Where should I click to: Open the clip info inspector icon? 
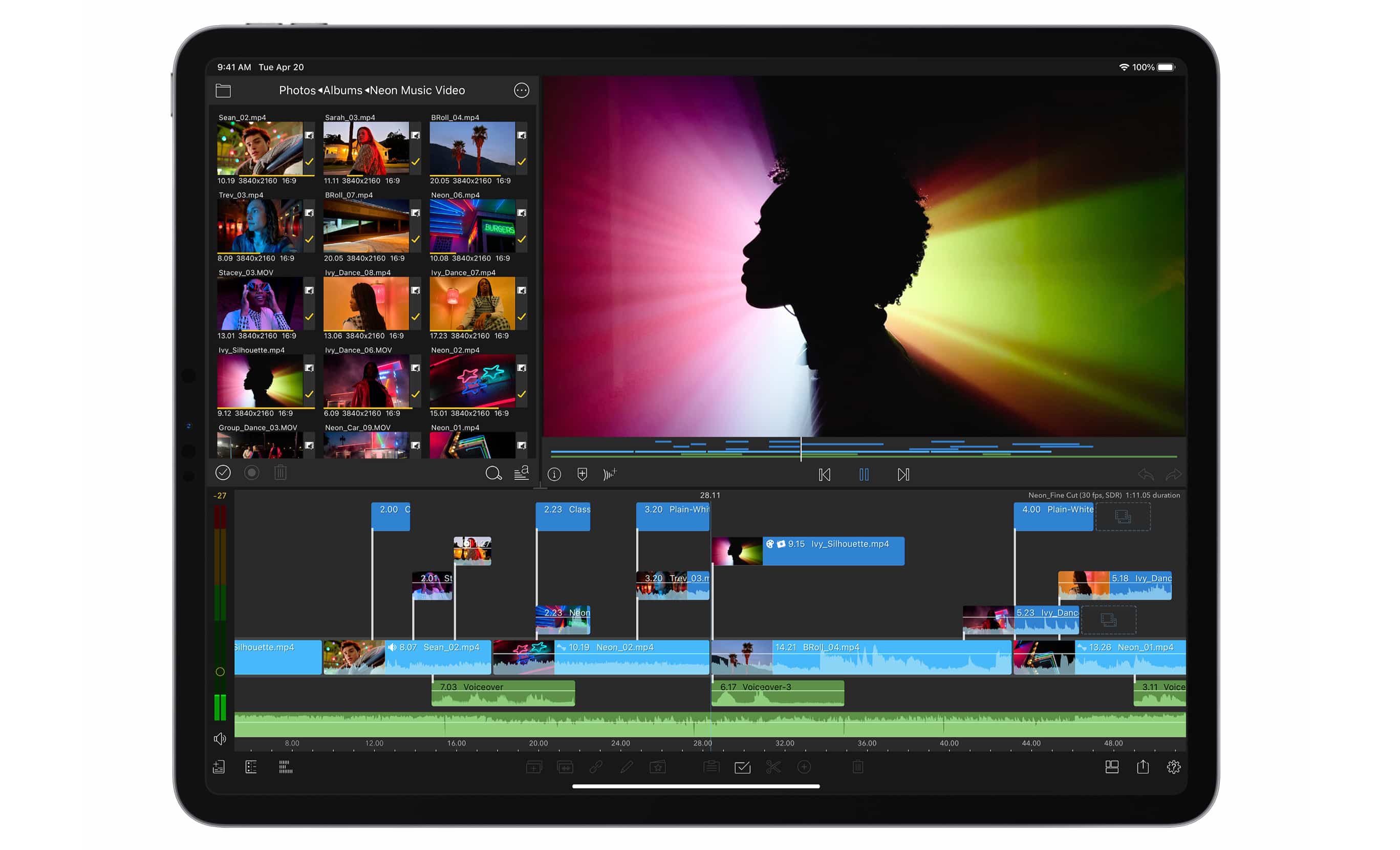pos(554,475)
